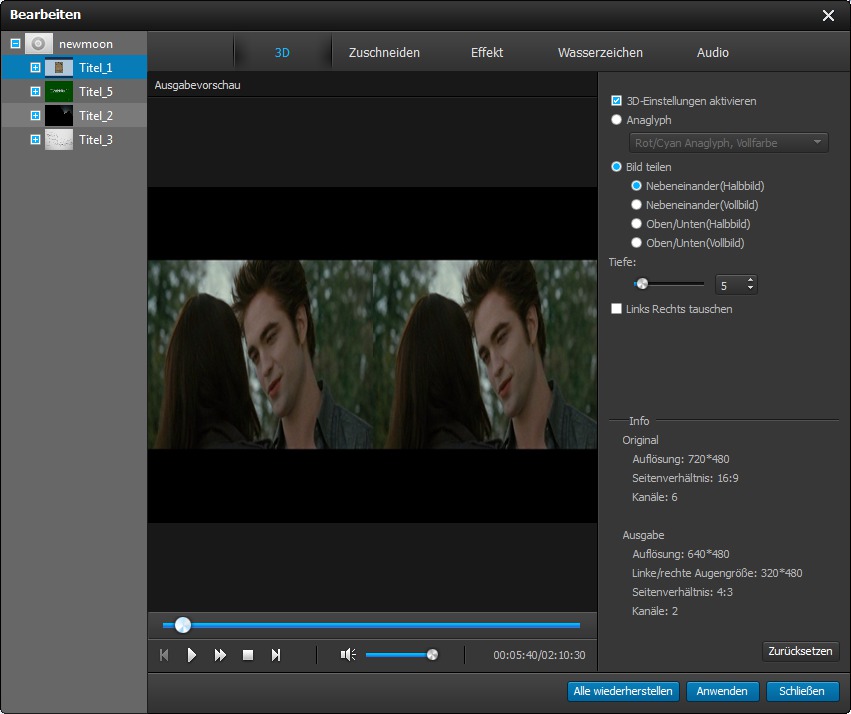Image resolution: width=851 pixels, height=714 pixels.
Task: Increase the Tiefe value with up arrow
Action: 750,280
